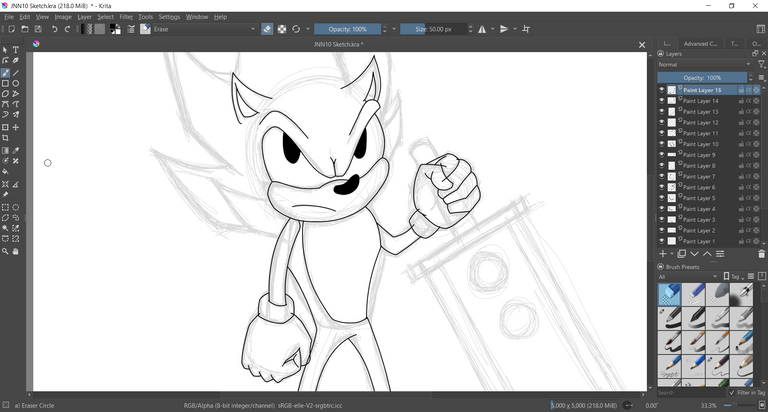Toggle Preserve Alpha checkerboard button

[x=282, y=29]
